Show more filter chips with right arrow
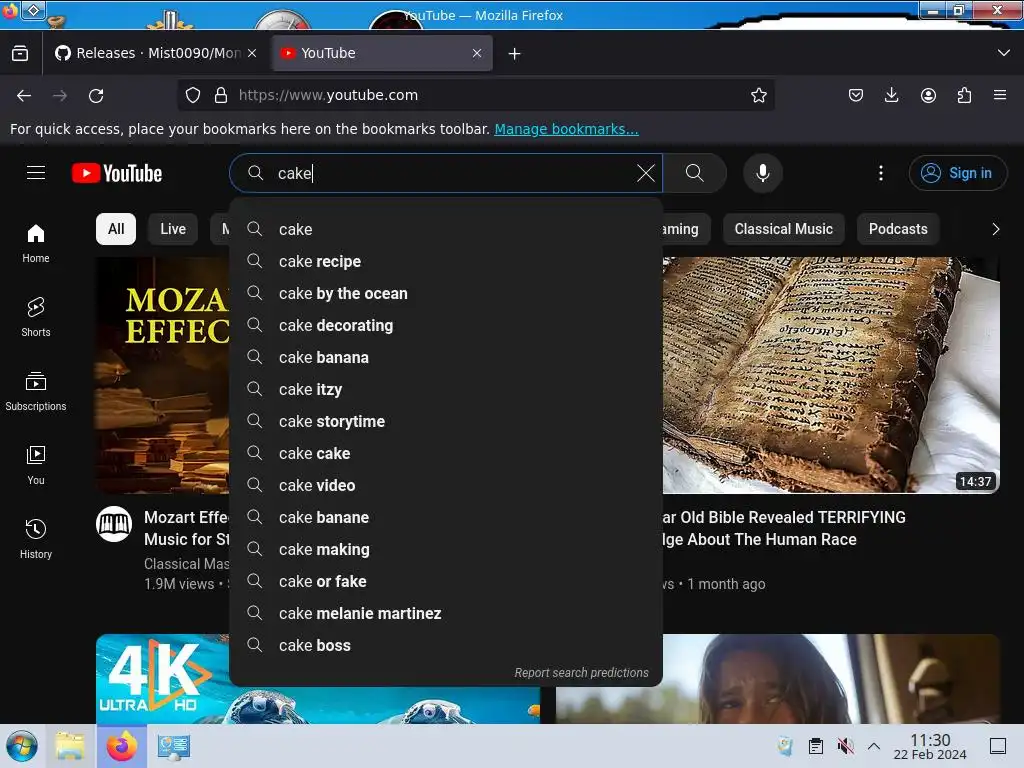This screenshot has height=768, width=1024. pyautogui.click(x=995, y=229)
